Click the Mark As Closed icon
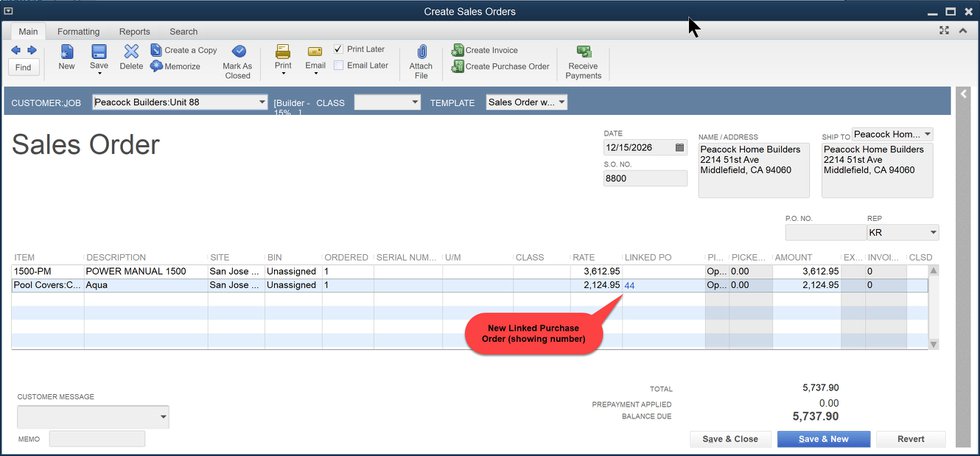This screenshot has height=456, width=980. 238,52
